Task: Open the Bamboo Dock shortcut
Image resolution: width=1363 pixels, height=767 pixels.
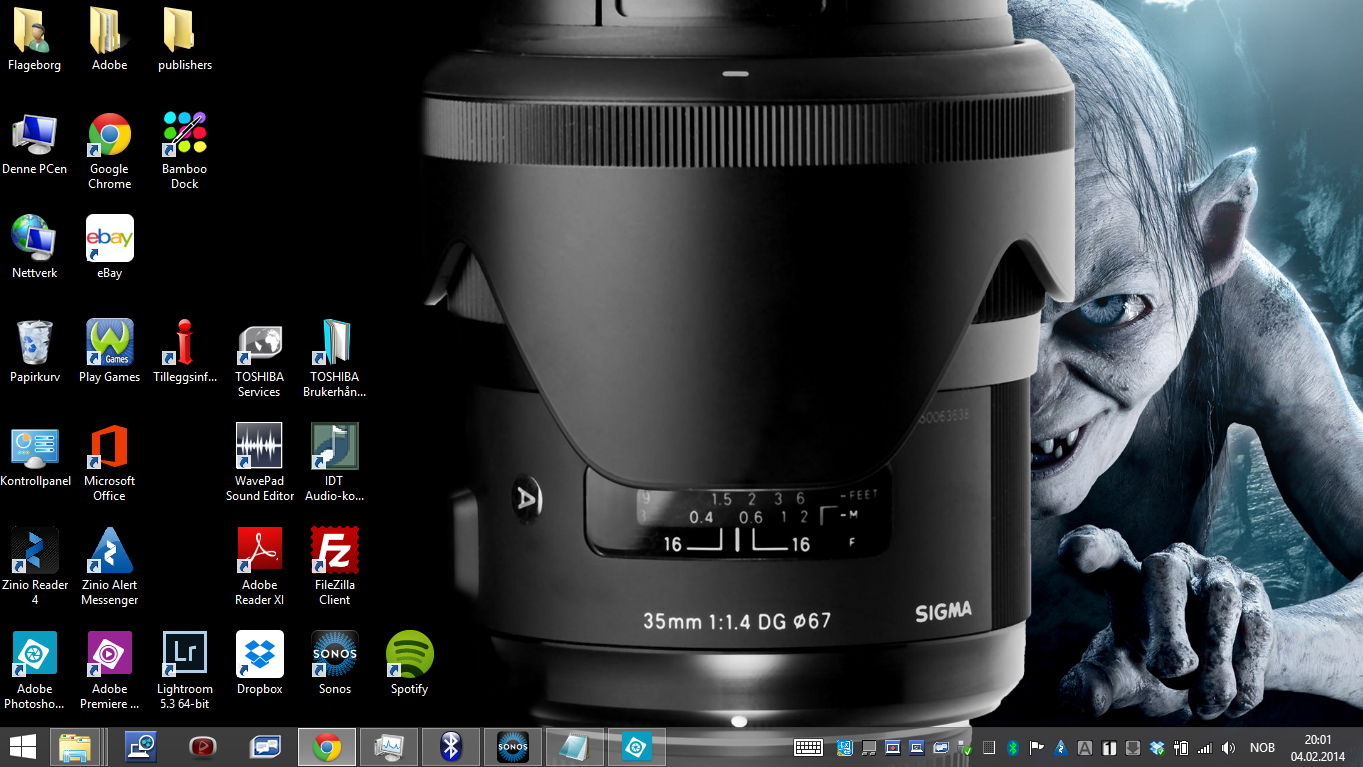Action: pyautogui.click(x=185, y=151)
